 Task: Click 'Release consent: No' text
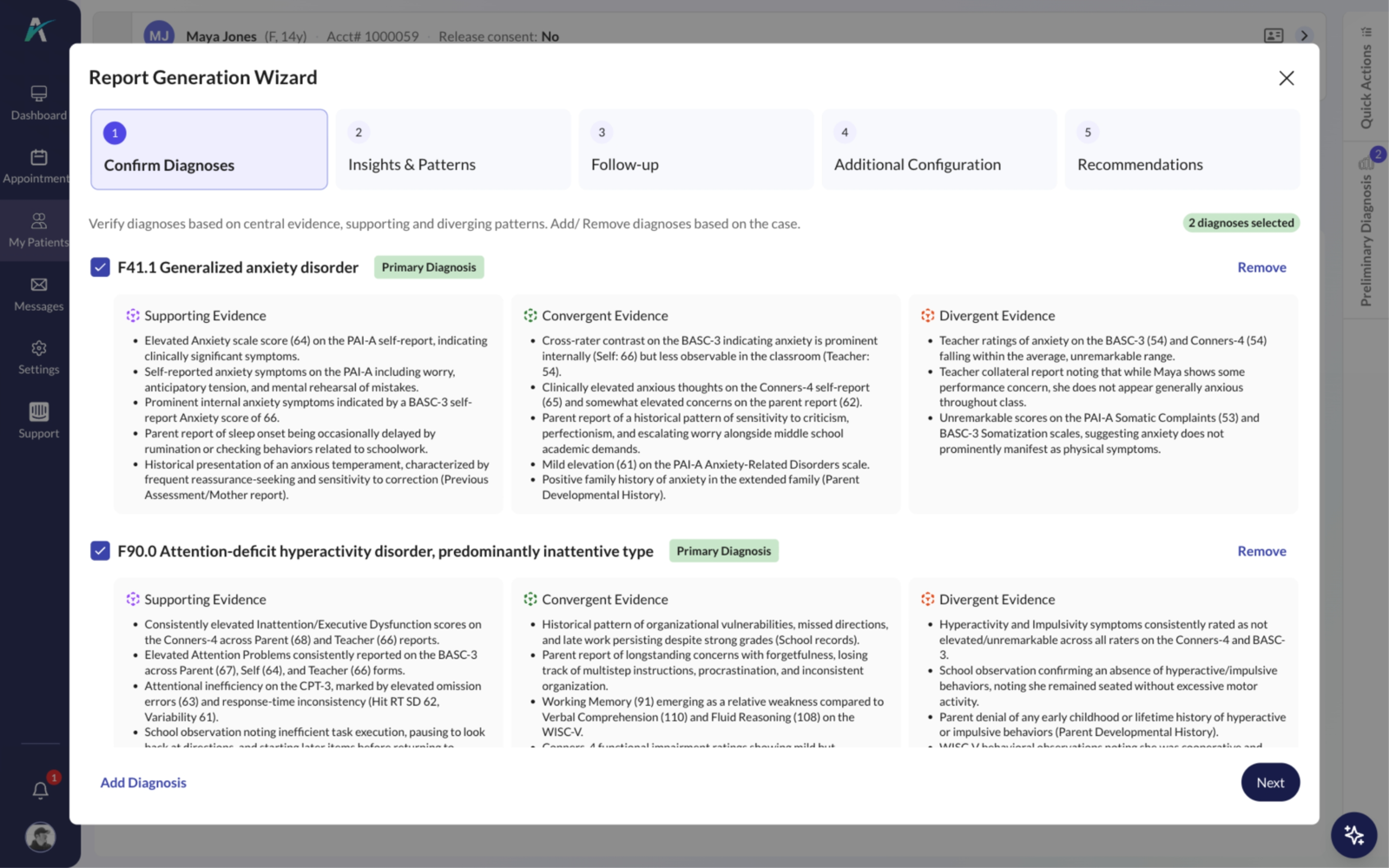coord(498,36)
